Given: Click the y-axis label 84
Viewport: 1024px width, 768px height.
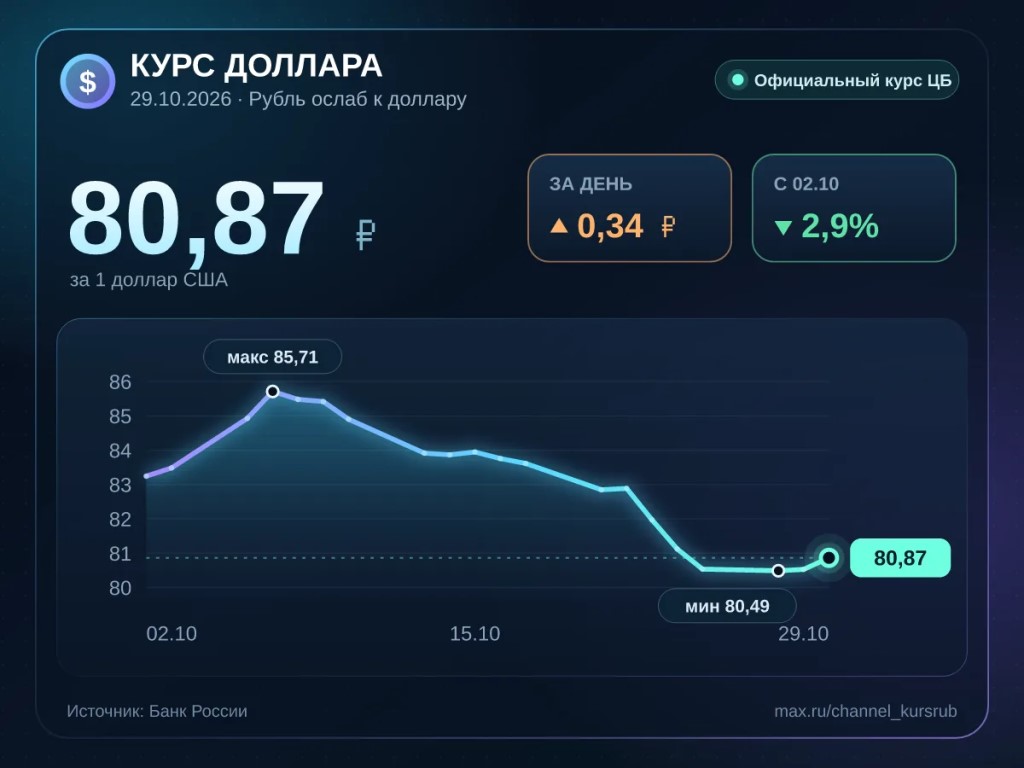Looking at the screenshot, I should click(120, 451).
